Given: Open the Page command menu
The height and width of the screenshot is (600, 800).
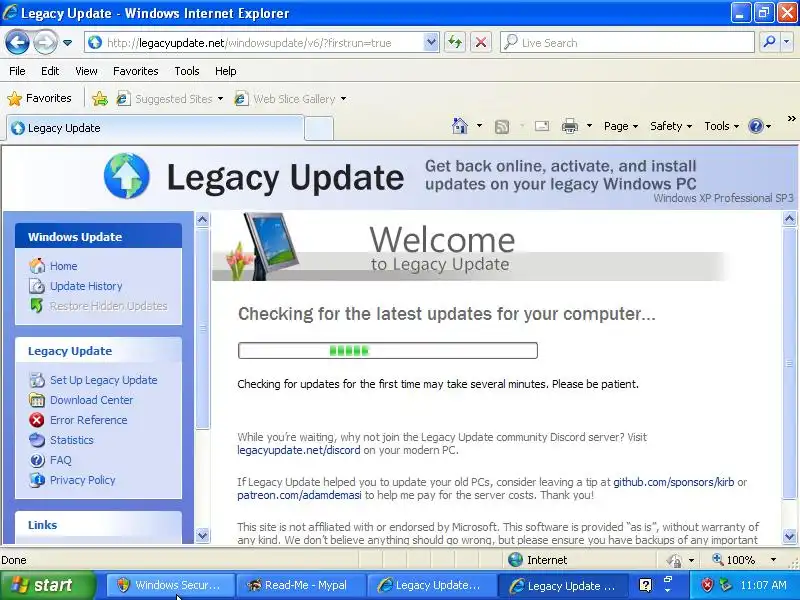Looking at the screenshot, I should point(620,126).
